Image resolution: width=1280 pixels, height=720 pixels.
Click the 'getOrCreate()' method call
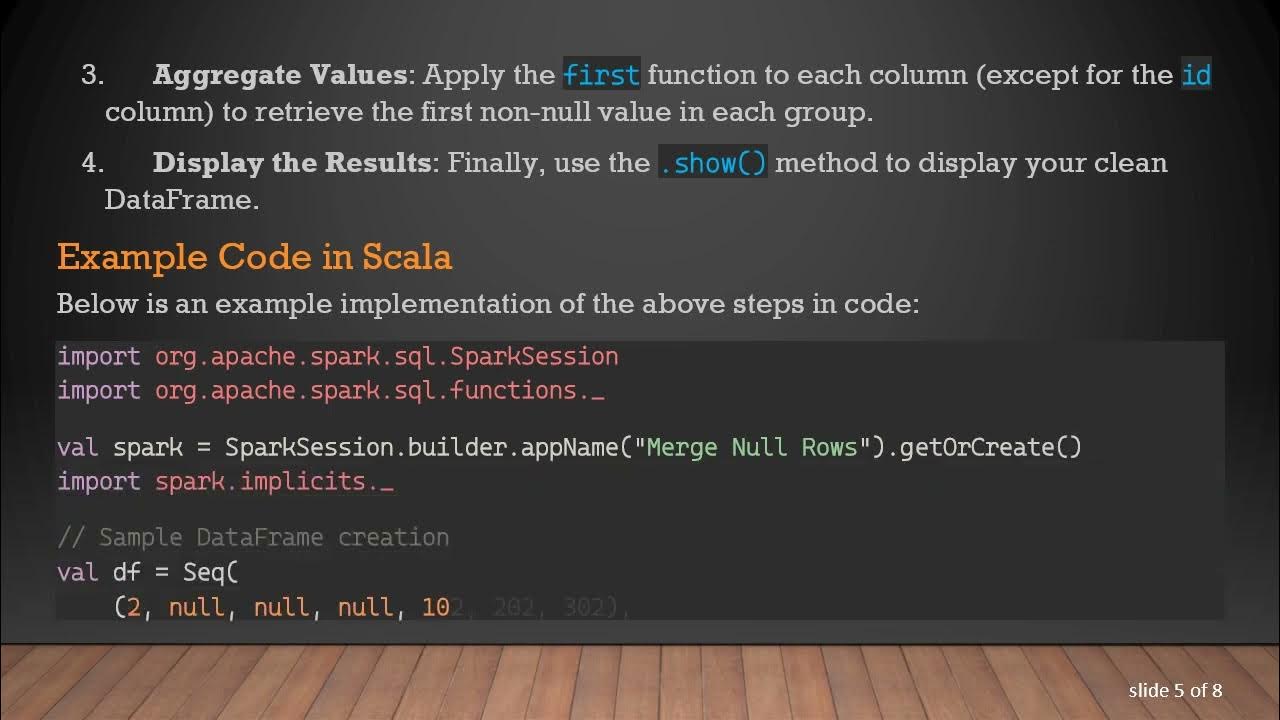[990, 447]
